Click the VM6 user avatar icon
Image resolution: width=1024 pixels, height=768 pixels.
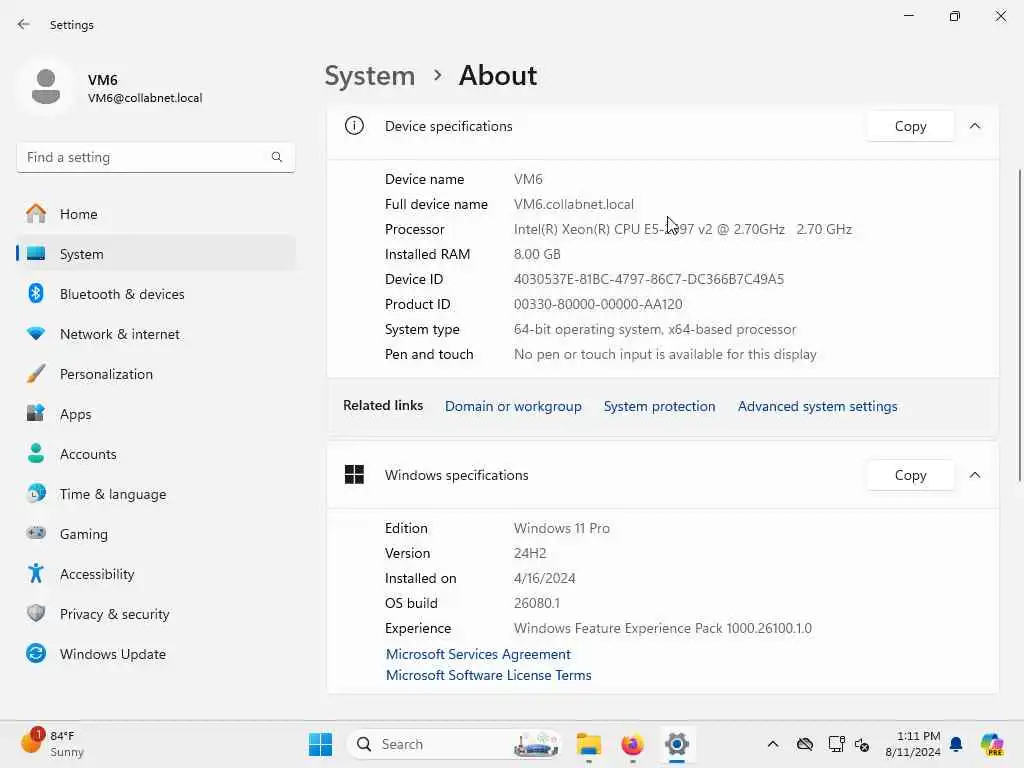(x=46, y=87)
